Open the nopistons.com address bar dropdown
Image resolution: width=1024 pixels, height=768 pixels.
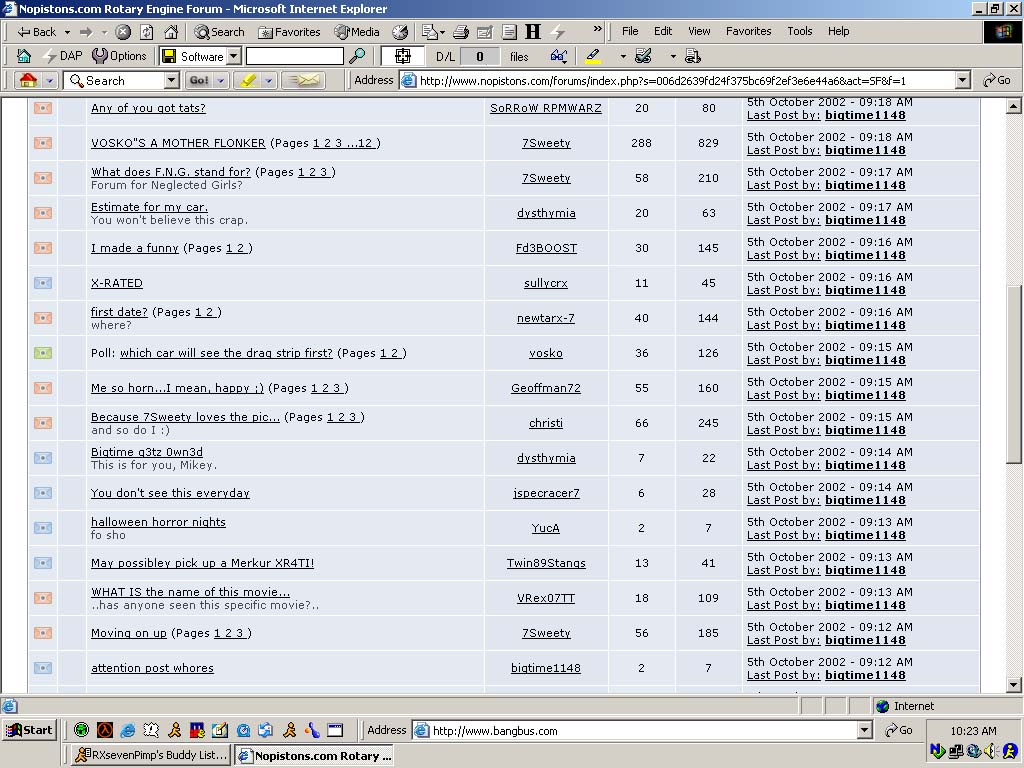[x=962, y=80]
